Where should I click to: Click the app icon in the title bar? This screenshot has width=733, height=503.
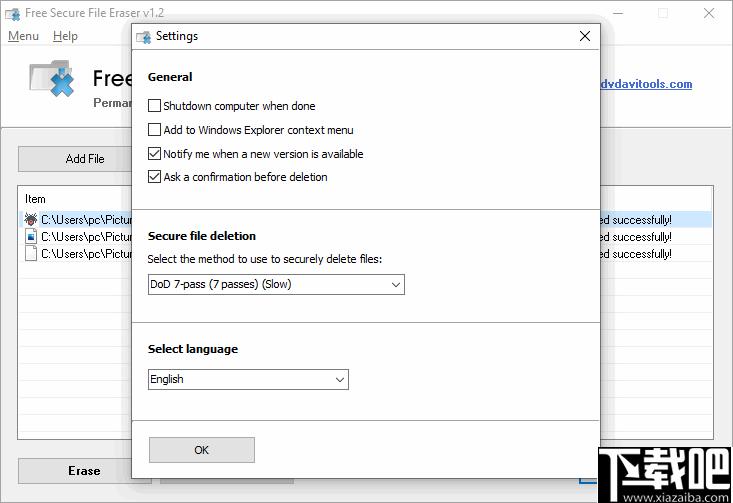pos(13,13)
